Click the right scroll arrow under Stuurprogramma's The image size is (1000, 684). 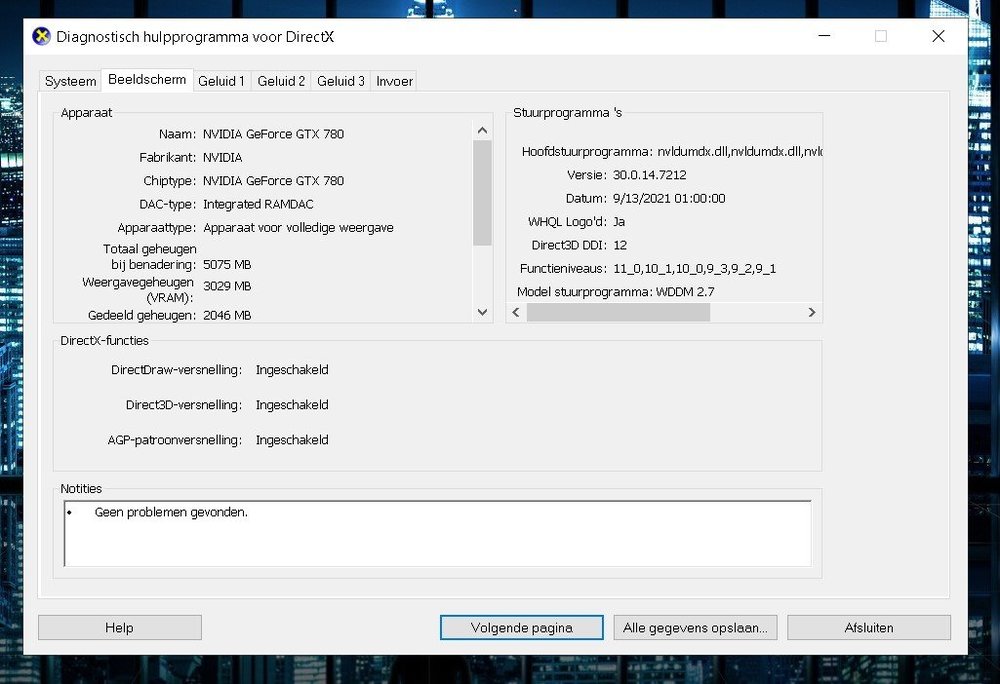pos(812,312)
